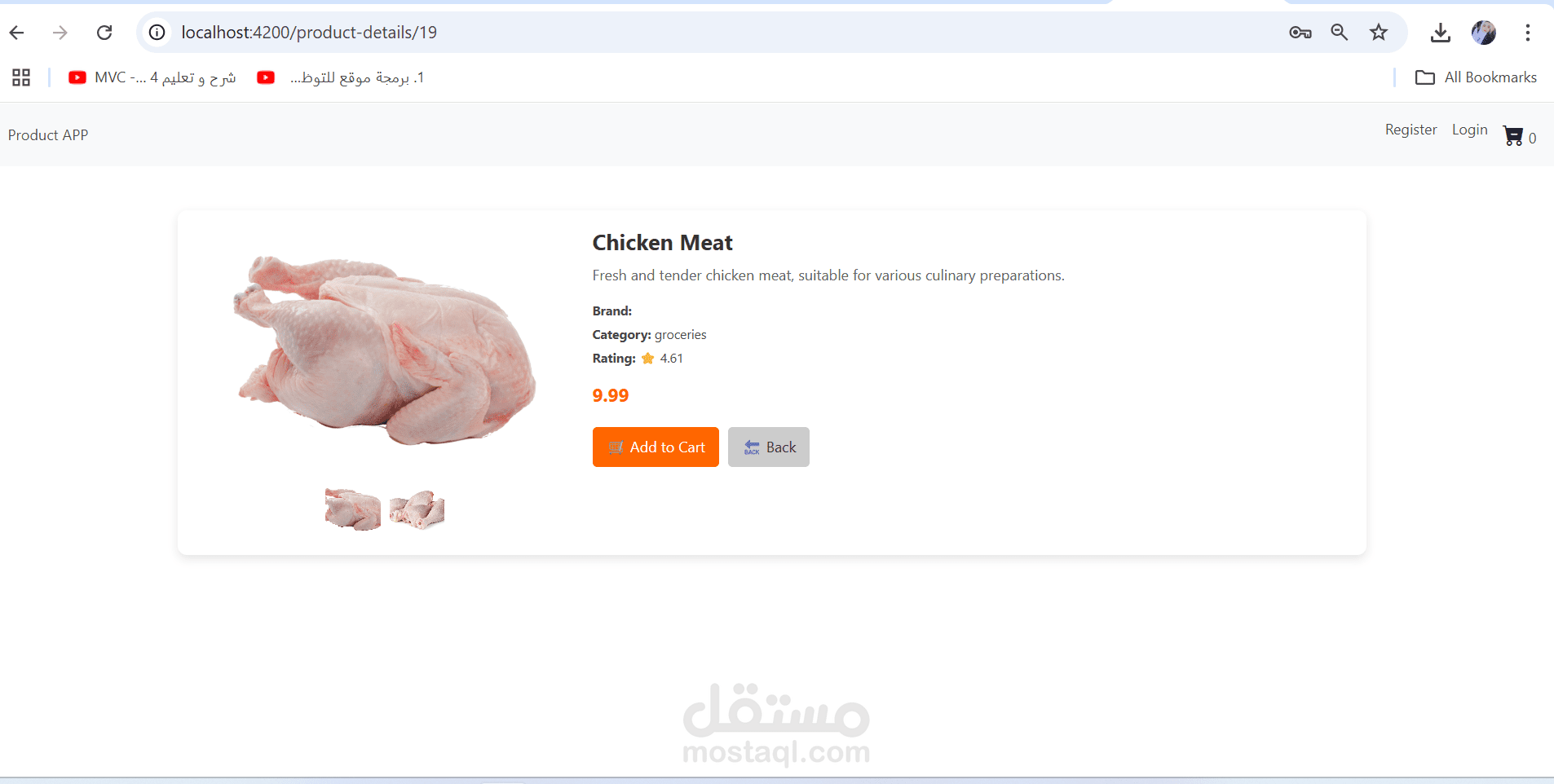The height and width of the screenshot is (784, 1554).
Task: Click the browser back arrow
Action: coord(17,33)
